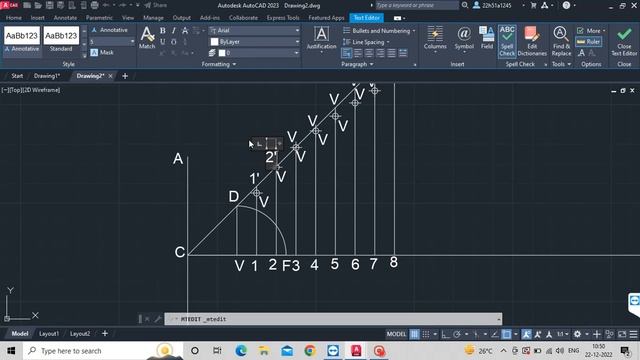Select the Standard text style thumbnail
Viewport: 640px width, 360px height.
tap(61, 40)
